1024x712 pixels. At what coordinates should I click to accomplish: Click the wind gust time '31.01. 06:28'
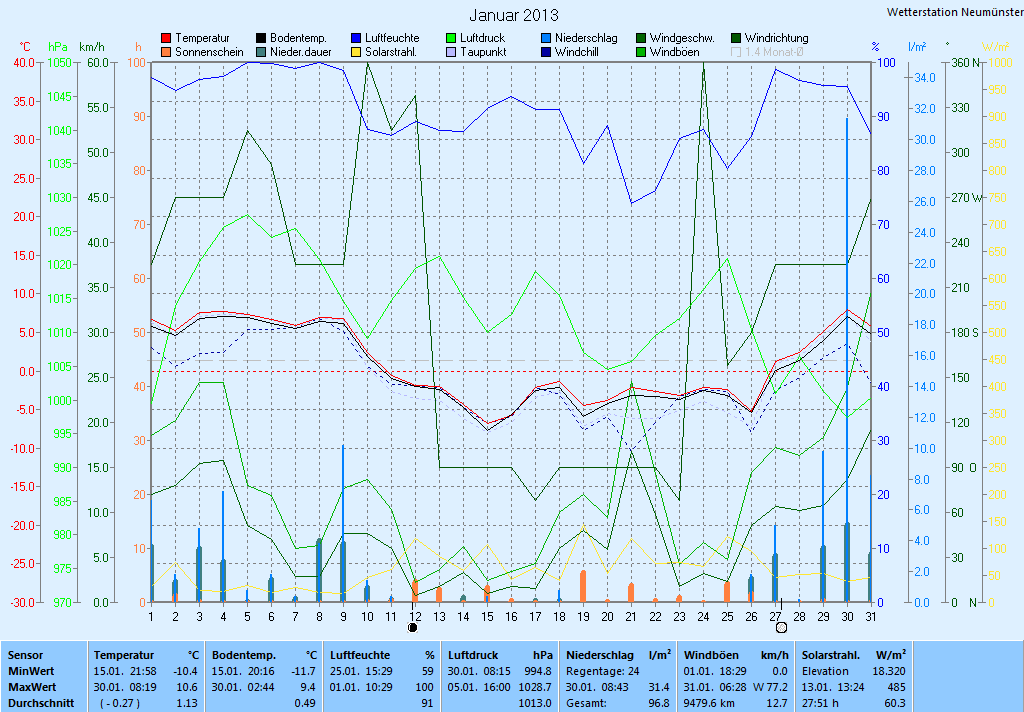click(x=716, y=687)
